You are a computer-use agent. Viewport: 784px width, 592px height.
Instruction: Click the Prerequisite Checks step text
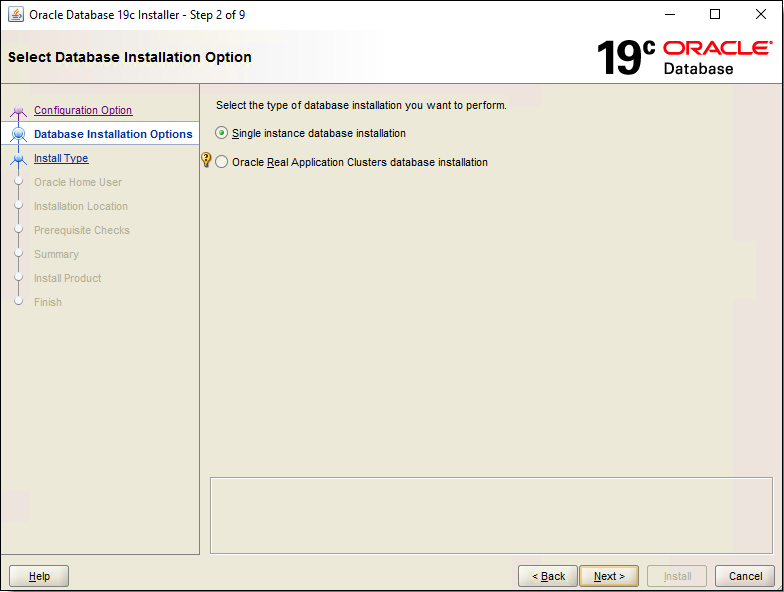pyautogui.click(x=82, y=230)
